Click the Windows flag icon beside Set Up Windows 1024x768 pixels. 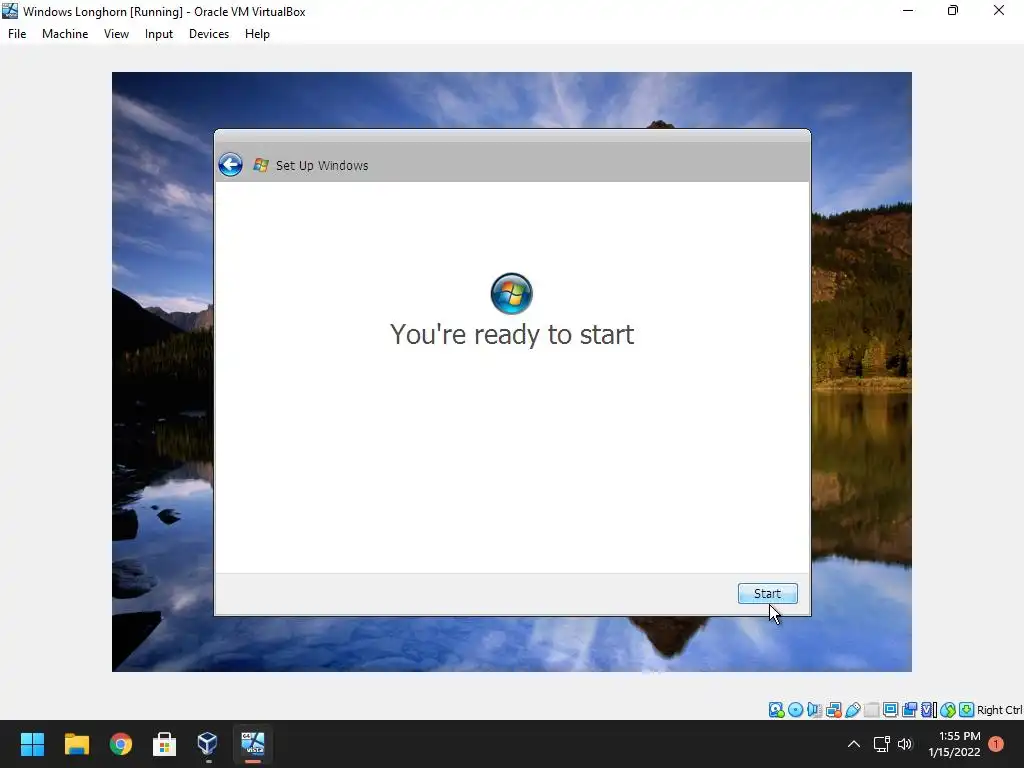[x=261, y=165]
